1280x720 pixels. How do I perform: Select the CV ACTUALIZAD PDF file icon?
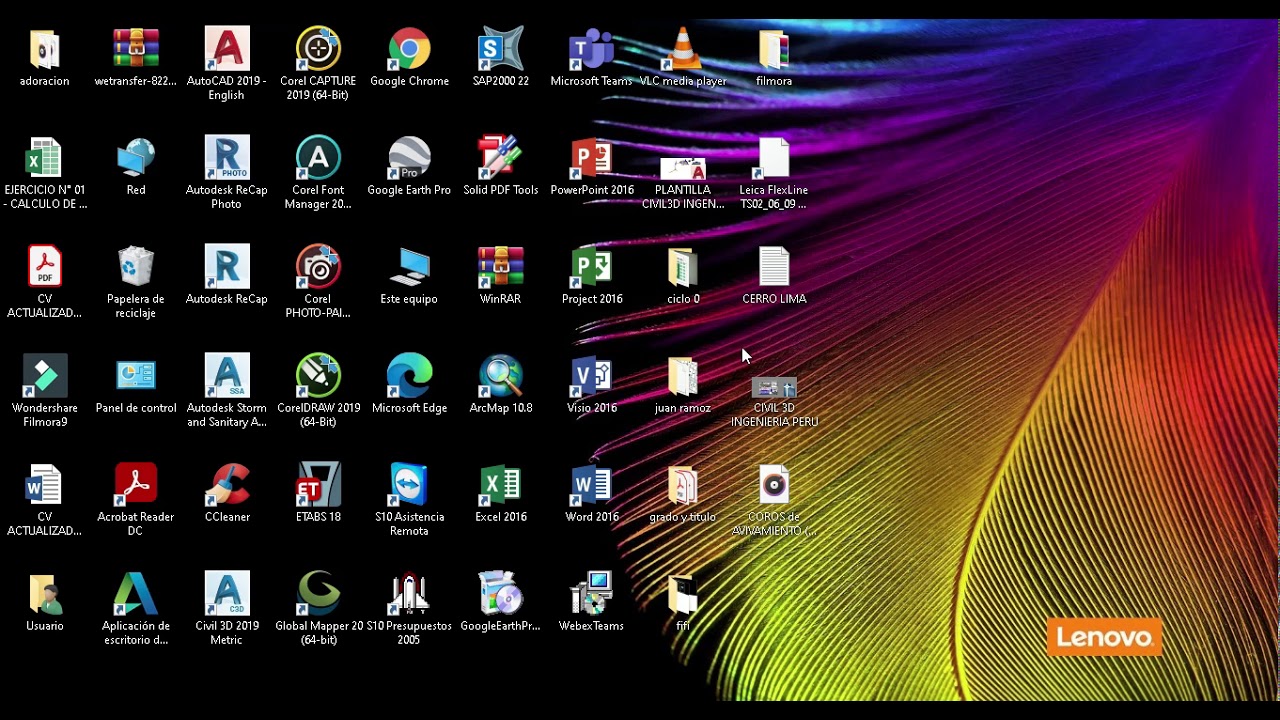click(x=44, y=267)
